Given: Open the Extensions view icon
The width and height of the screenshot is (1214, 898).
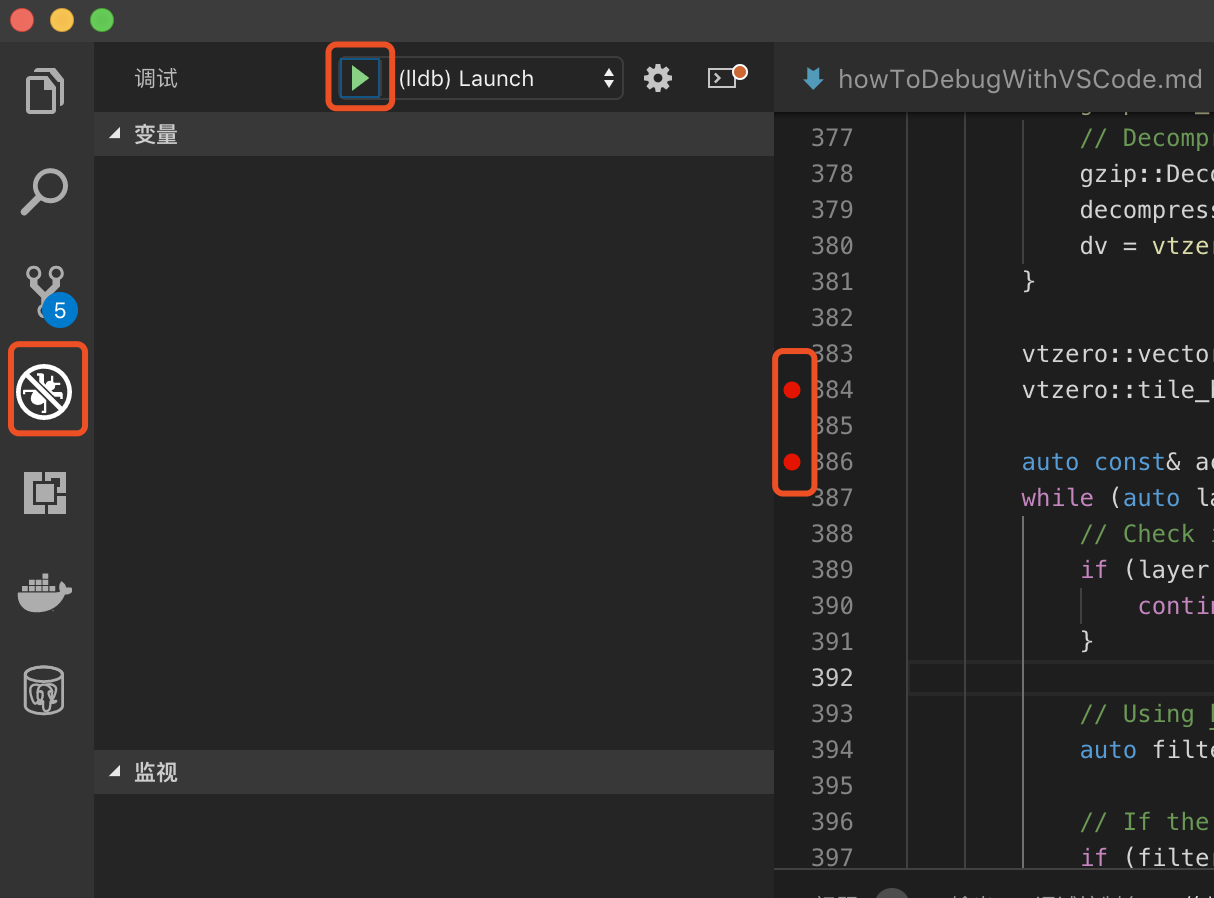Looking at the screenshot, I should 44,492.
